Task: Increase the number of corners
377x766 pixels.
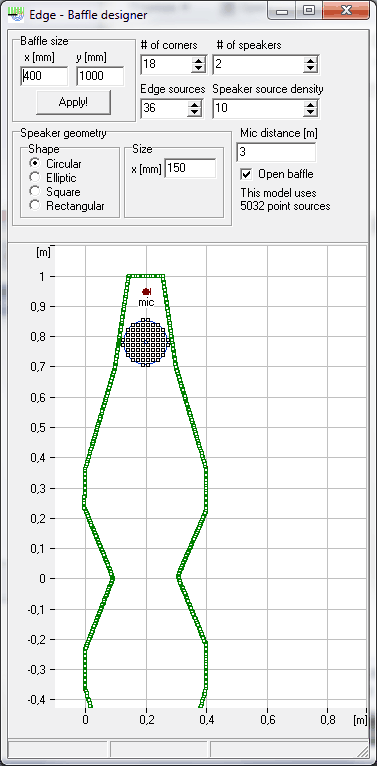Action: point(198,61)
